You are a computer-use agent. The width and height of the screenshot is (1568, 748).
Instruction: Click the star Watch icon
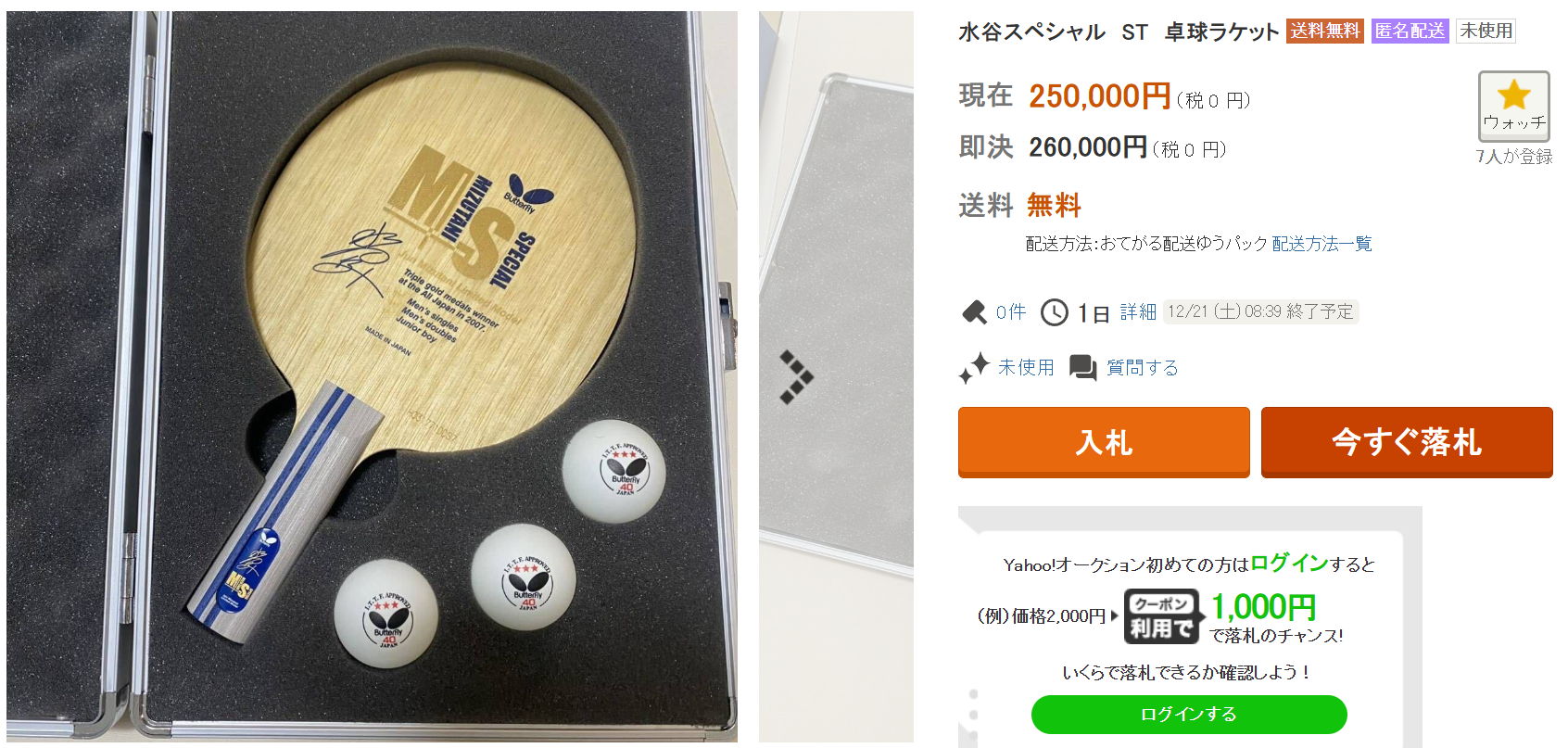click(1513, 95)
